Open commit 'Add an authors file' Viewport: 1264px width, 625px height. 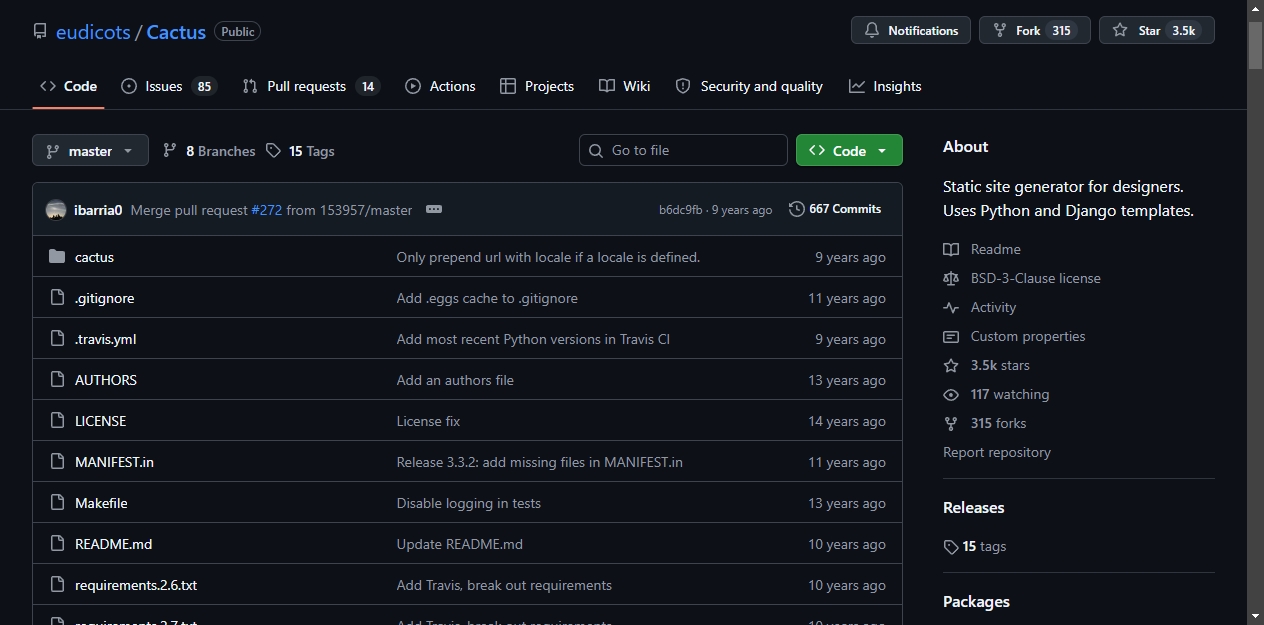point(455,380)
